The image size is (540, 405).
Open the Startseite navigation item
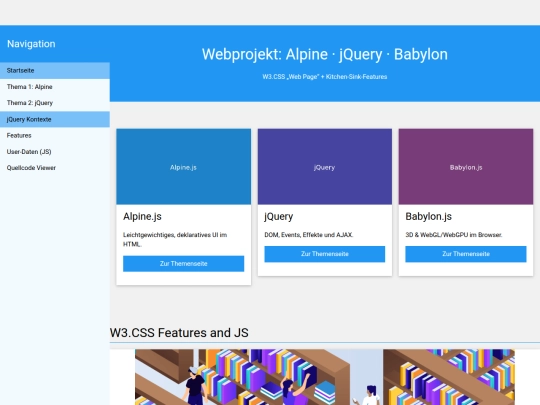[55, 71]
